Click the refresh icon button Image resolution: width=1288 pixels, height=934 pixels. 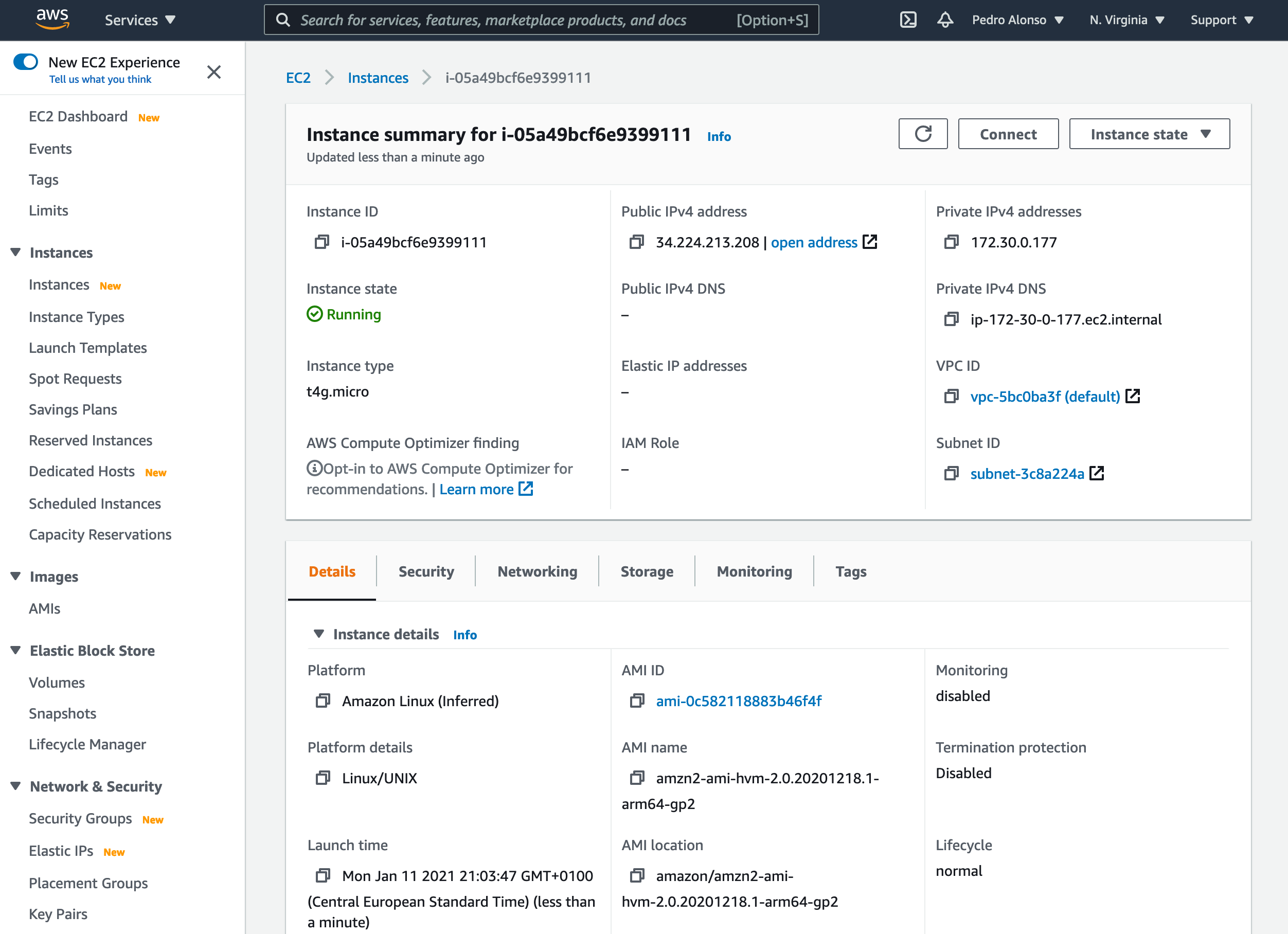pos(923,134)
